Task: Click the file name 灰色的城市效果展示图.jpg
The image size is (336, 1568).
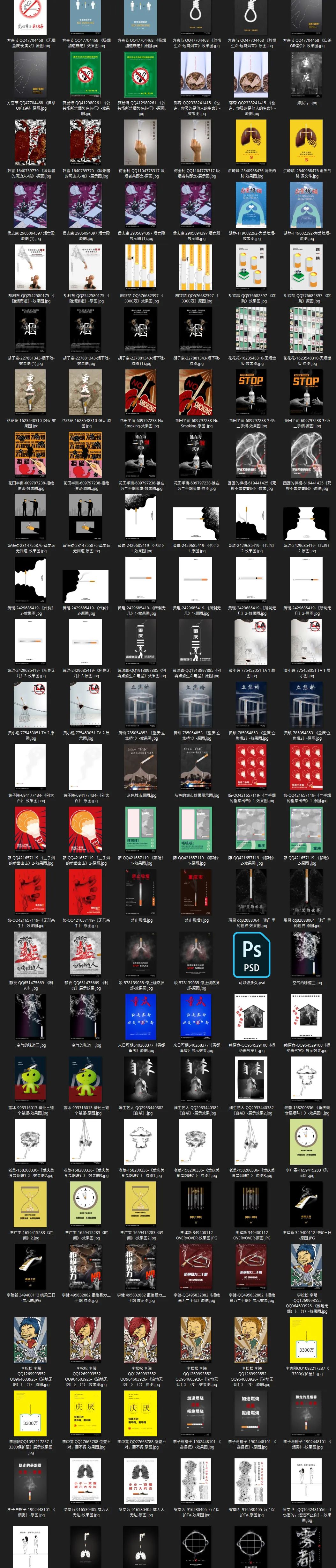Action: (x=196, y=795)
